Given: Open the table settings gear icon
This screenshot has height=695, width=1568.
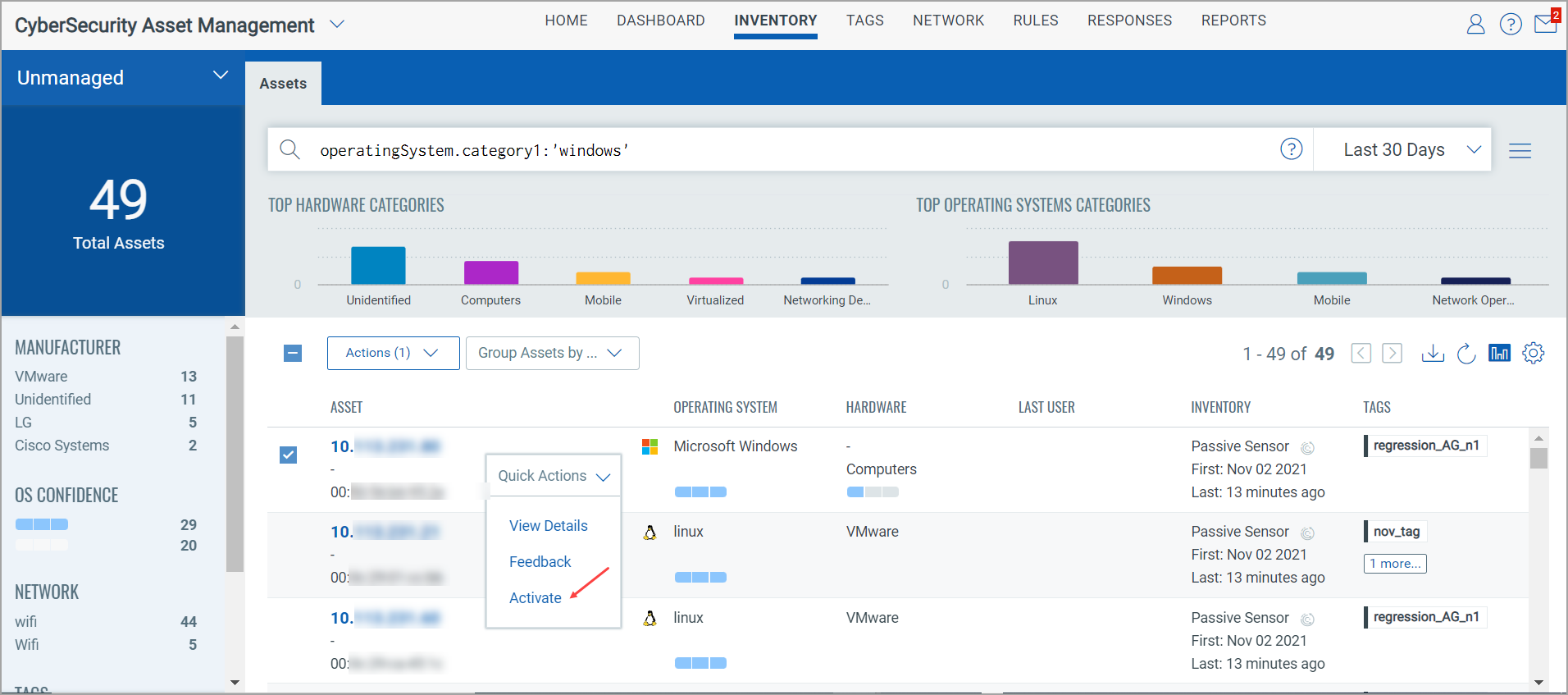Looking at the screenshot, I should tap(1533, 353).
